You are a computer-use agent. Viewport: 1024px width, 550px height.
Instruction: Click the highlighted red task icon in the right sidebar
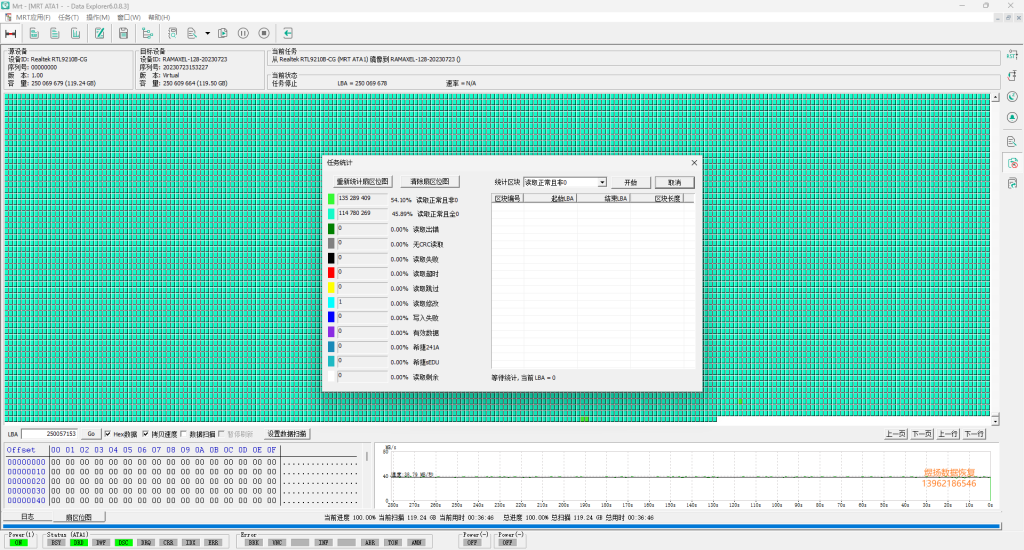1012,163
